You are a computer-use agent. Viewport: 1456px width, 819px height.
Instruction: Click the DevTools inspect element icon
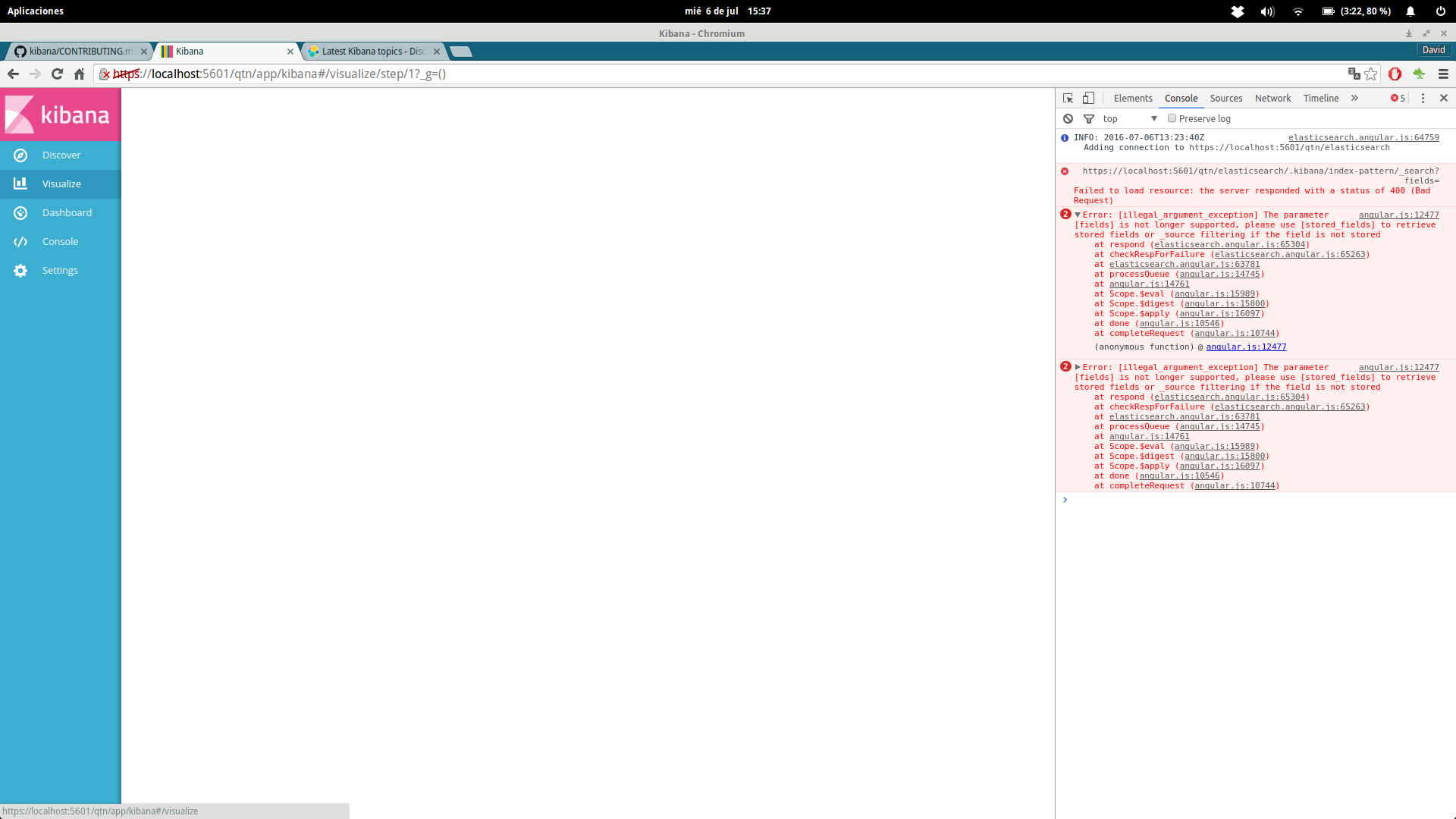coord(1068,98)
